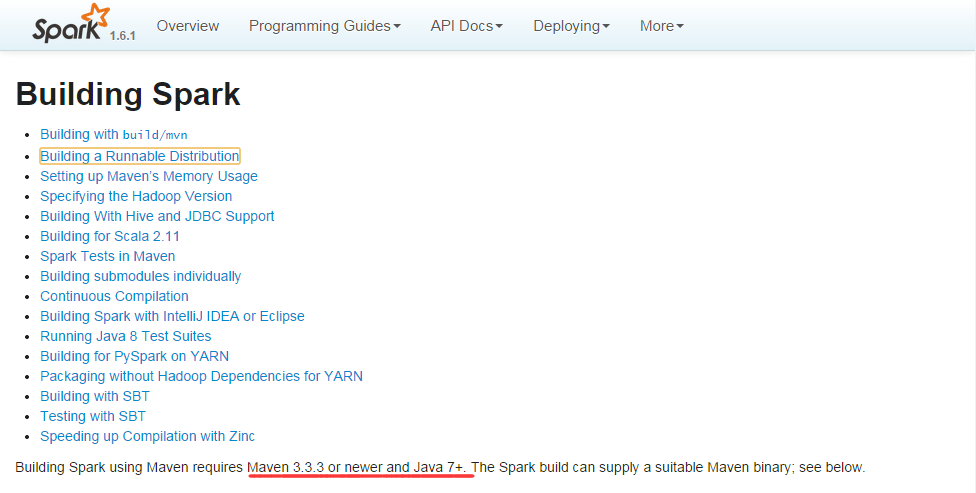
Task: Expand the API Docs dropdown menu
Action: 466,26
